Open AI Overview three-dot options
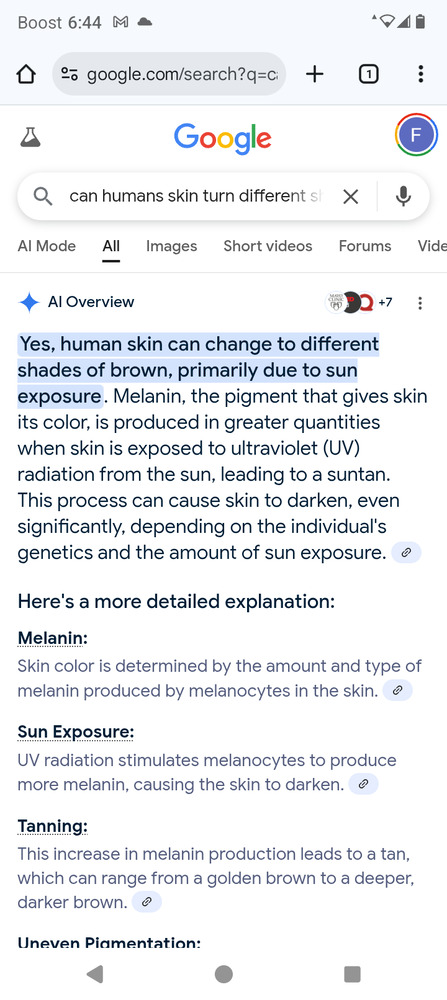This screenshot has height=1000, width=447. [420, 303]
